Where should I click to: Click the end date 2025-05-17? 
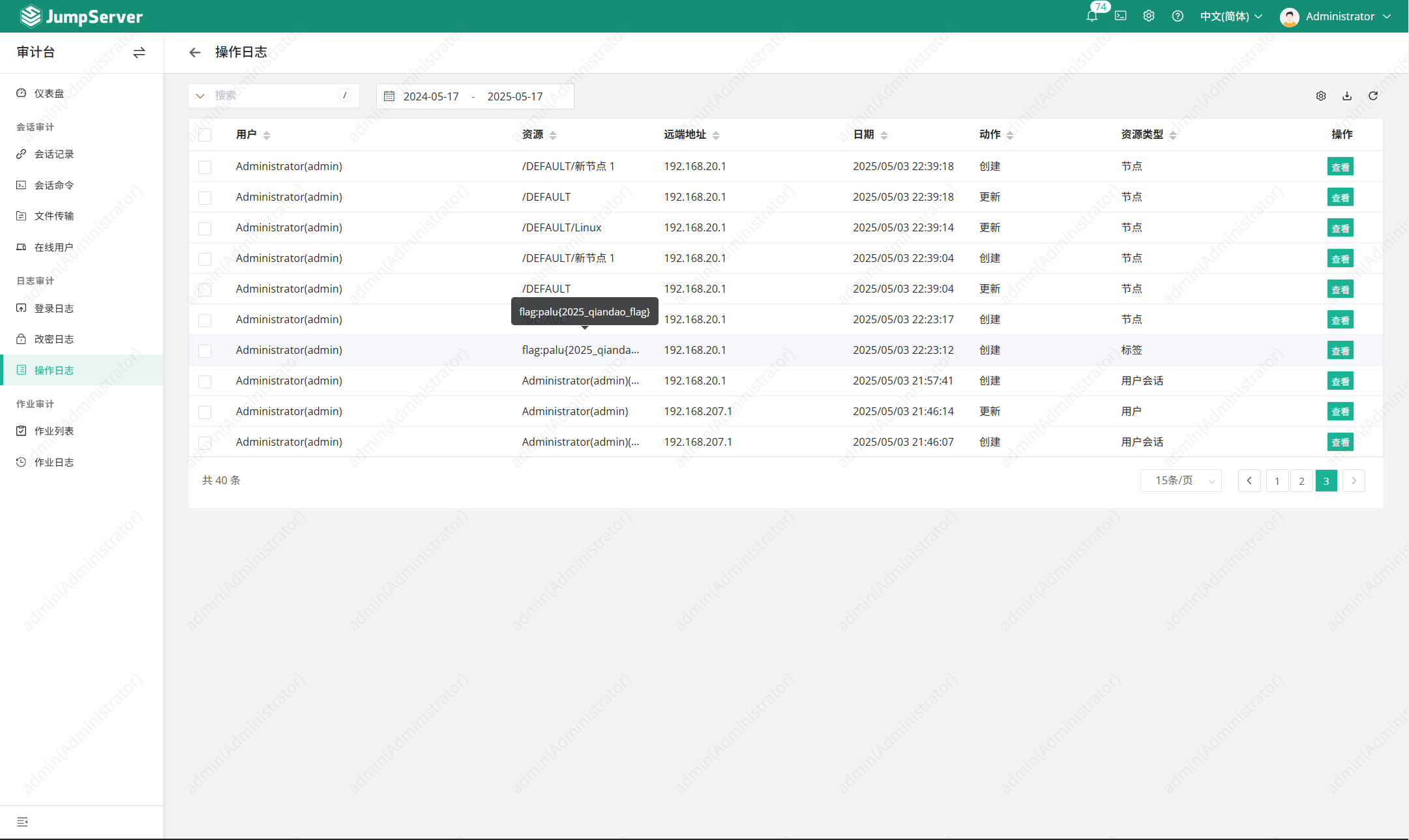(515, 96)
